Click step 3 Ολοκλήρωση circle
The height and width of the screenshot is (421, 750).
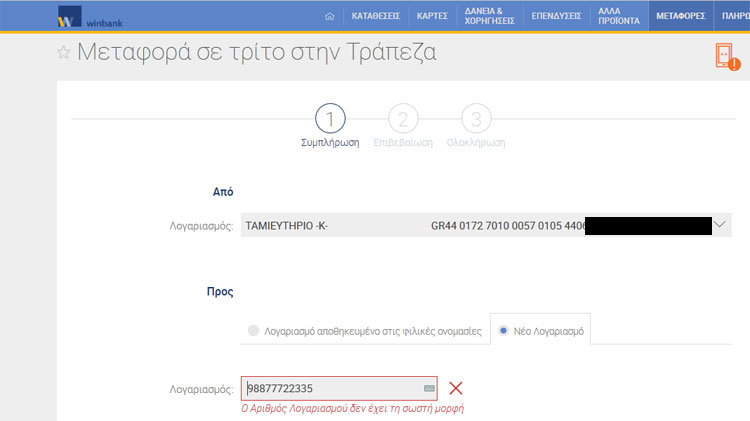pyautogui.click(x=476, y=118)
